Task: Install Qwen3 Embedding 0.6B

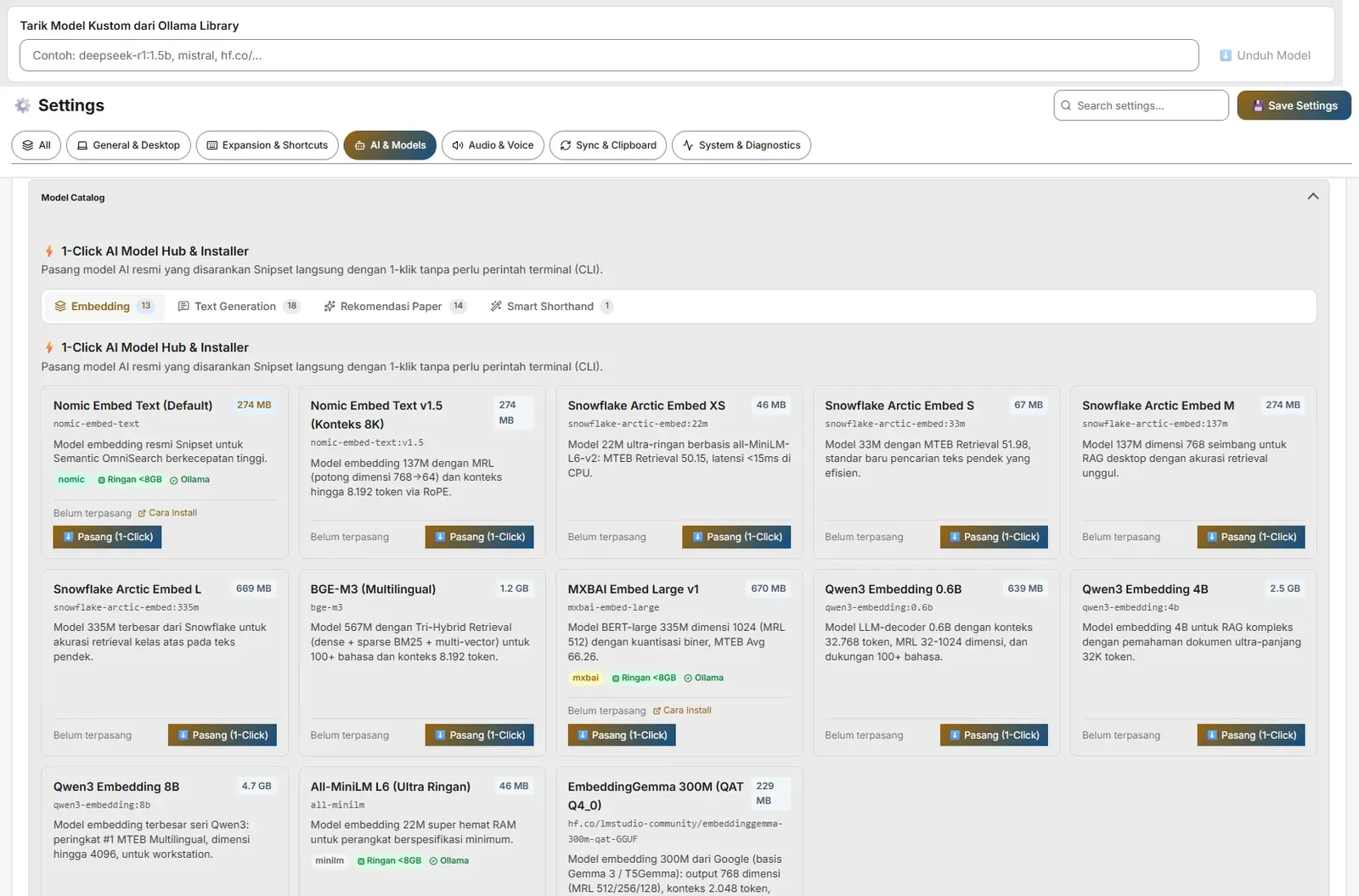Action: 994,735
